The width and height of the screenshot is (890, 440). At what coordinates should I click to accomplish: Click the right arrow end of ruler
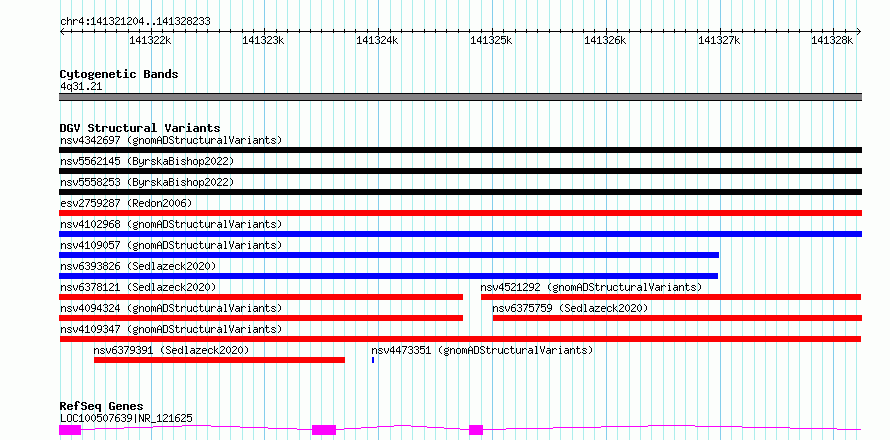859,32
